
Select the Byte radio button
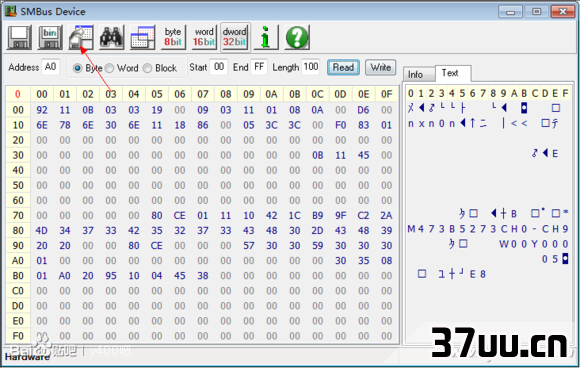[x=77, y=68]
